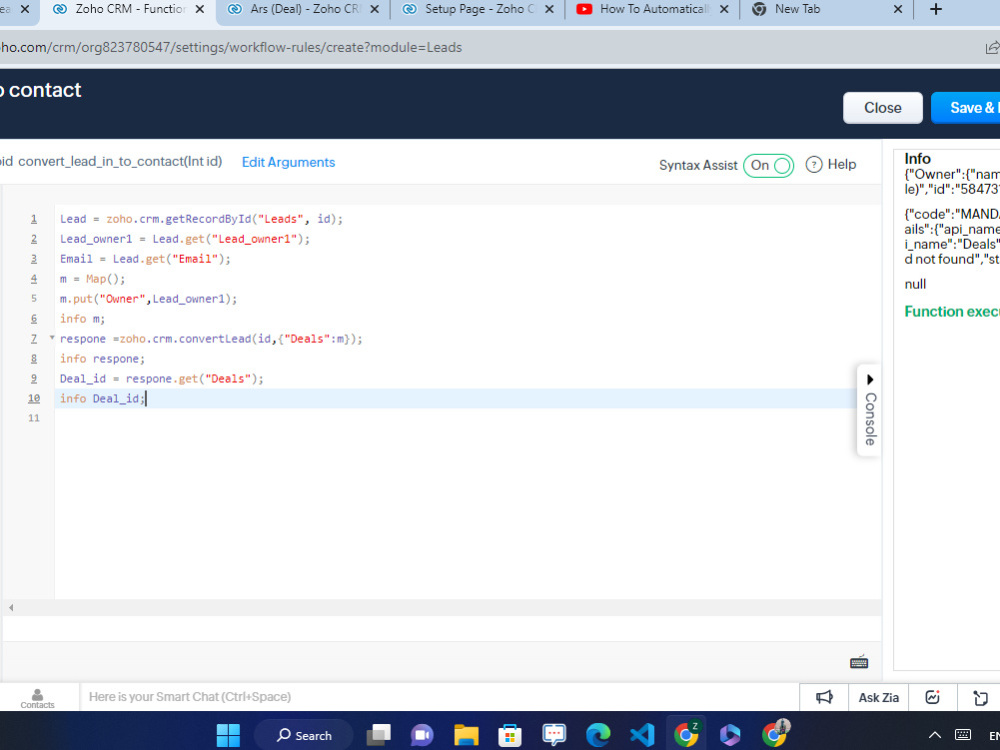This screenshot has width=1000, height=750.
Task: Click the 'null' console output
Action: pos(915,284)
